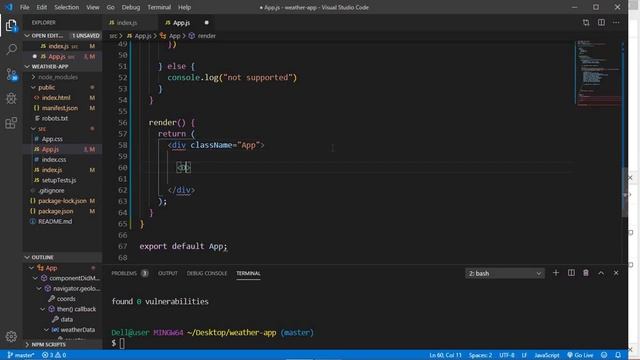Collapse the App class in Outline
This screenshot has width=640, height=360.
point(31,268)
